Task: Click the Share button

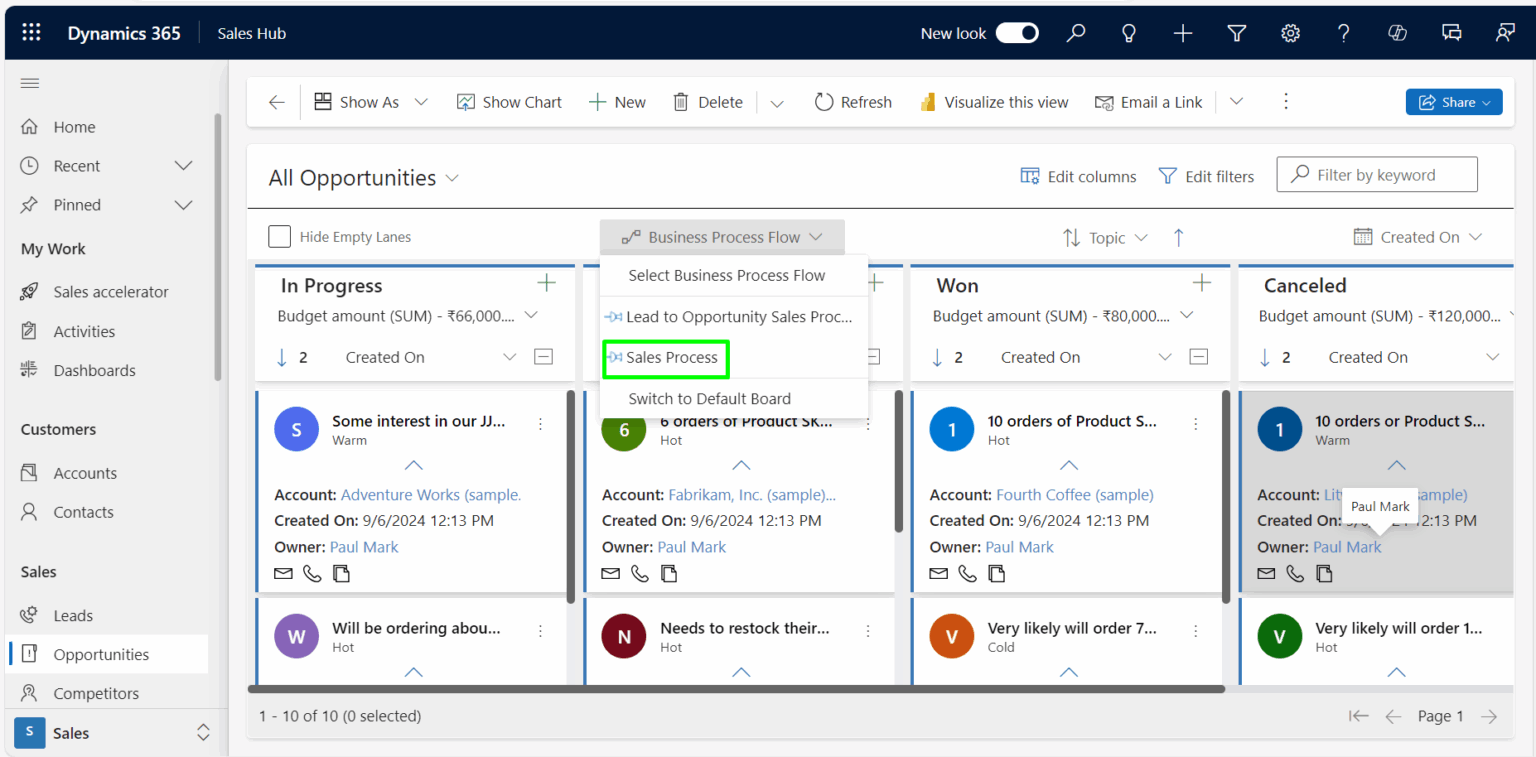Action: pos(1454,102)
